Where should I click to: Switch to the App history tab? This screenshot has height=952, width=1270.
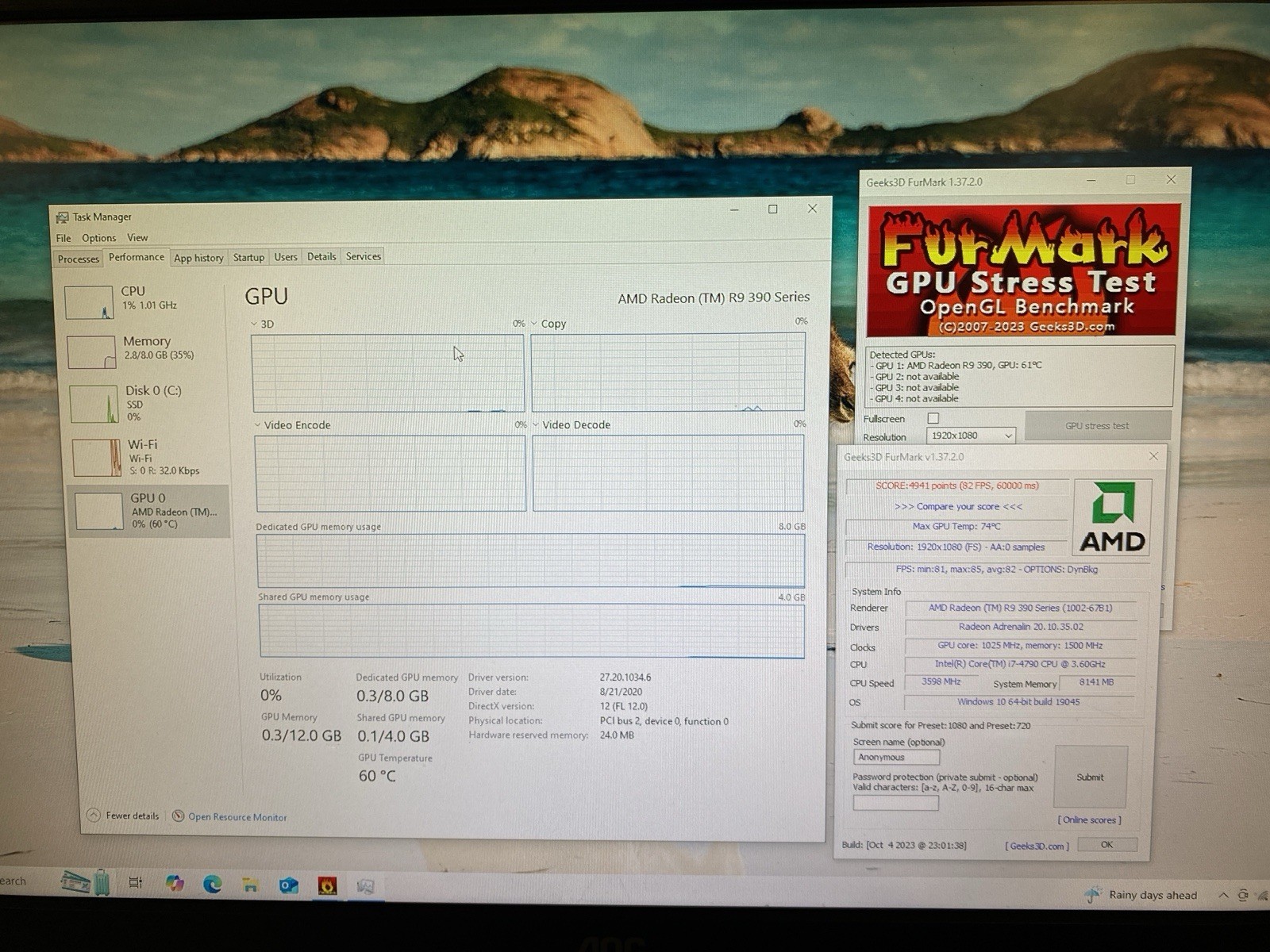(198, 258)
